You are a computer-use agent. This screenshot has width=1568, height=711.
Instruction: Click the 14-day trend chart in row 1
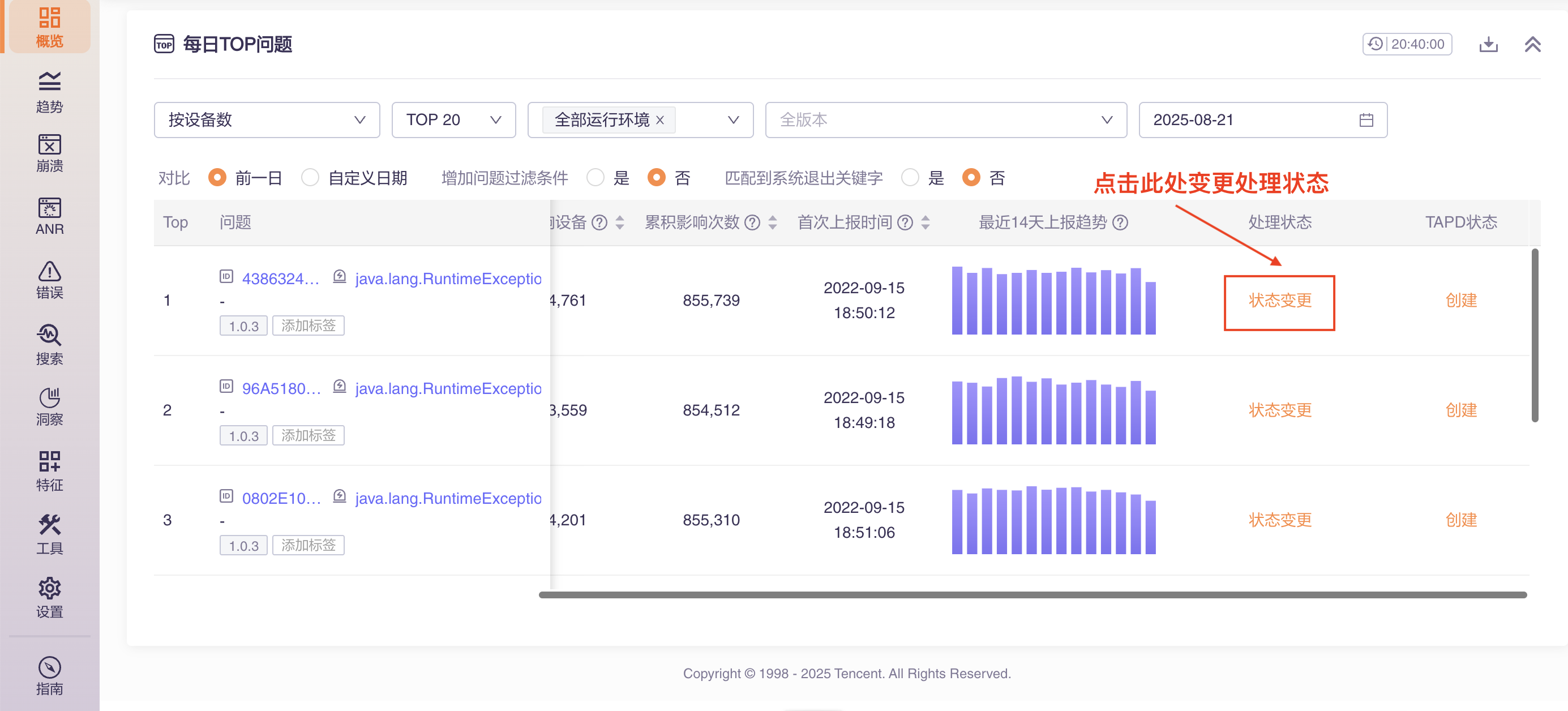click(1053, 301)
